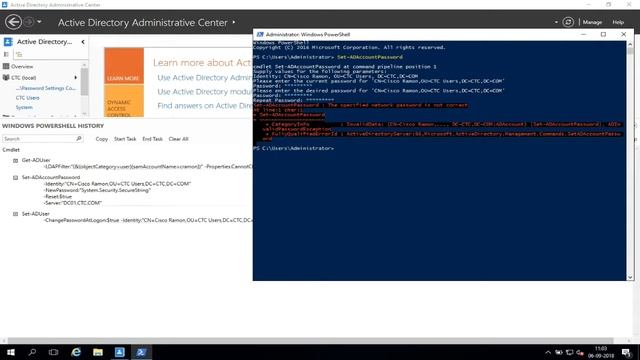The width and height of the screenshot is (640, 360).
Task: Switch to PowerShell taskbar icon
Action: point(141,352)
